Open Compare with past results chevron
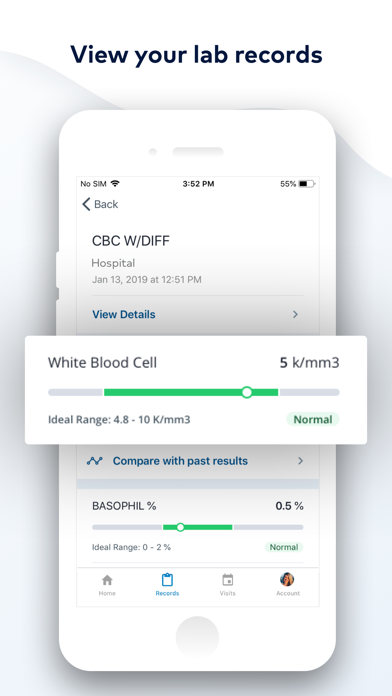The height and width of the screenshot is (696, 392). point(301,461)
